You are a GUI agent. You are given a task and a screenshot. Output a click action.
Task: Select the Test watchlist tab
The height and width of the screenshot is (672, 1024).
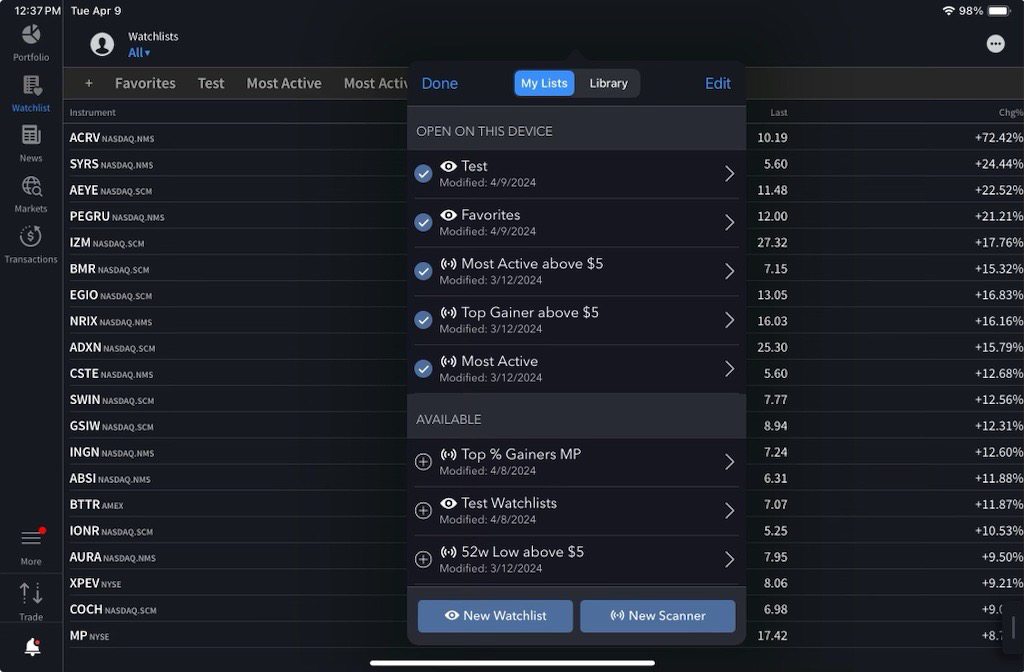click(x=211, y=83)
